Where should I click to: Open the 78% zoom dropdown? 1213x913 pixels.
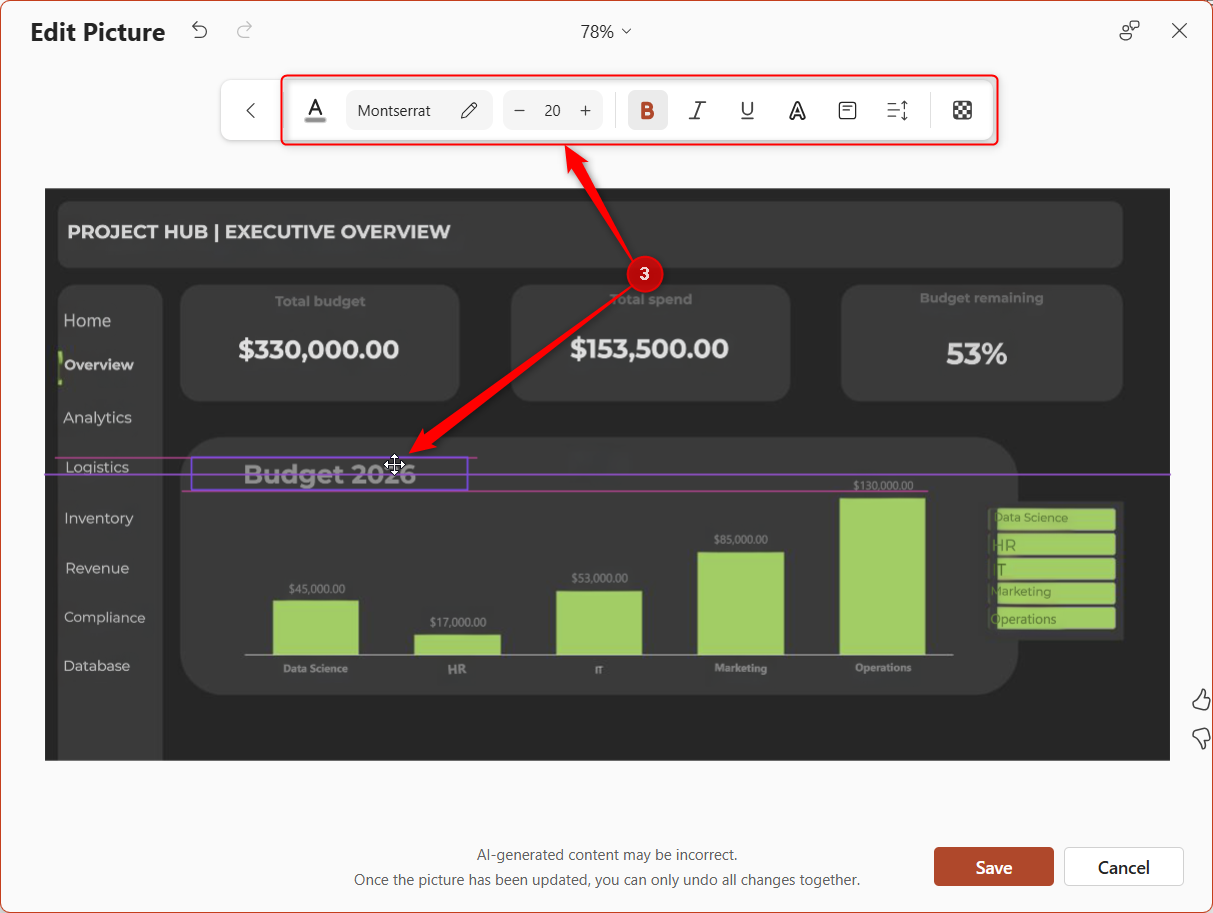pyautogui.click(x=606, y=32)
